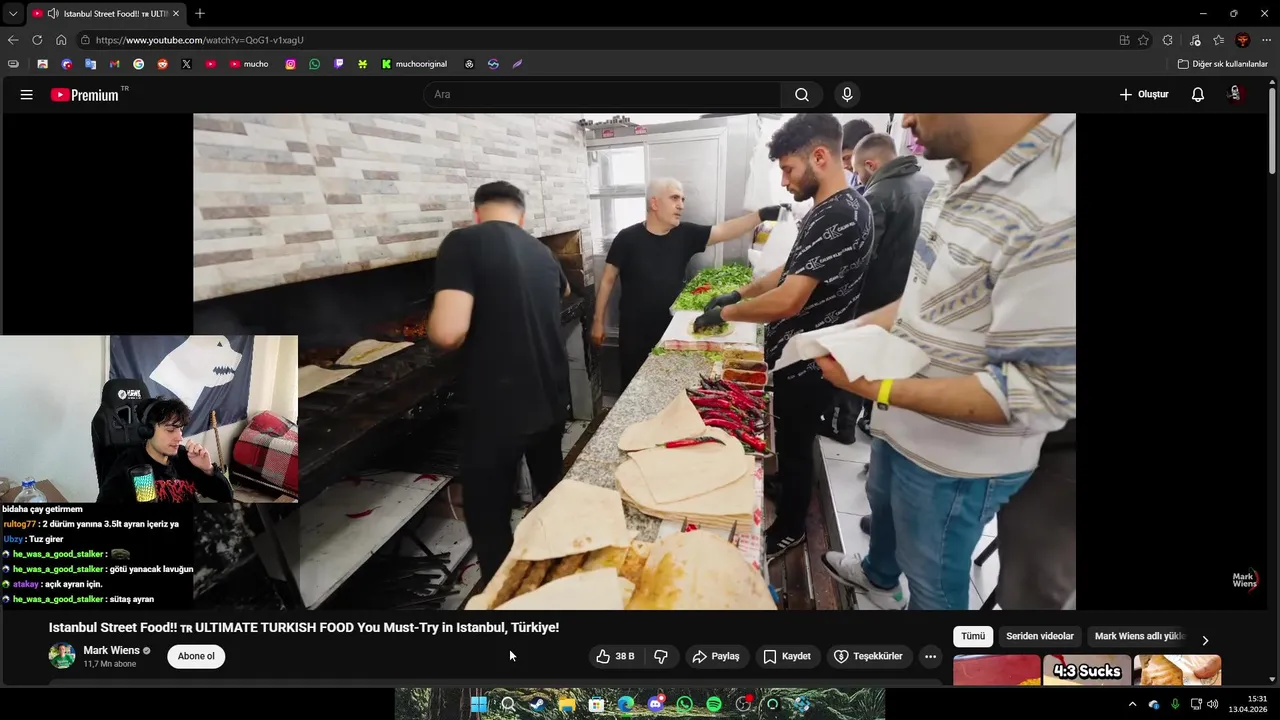Toggle the microphone in system tray
Viewport: 1280px width, 720px height.
1175,704
